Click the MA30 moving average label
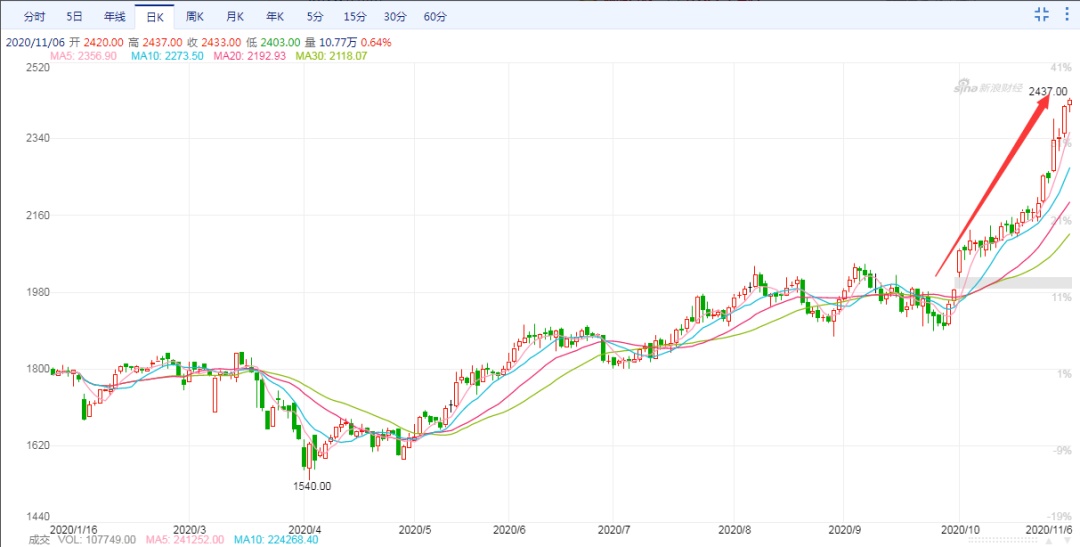This screenshot has width=1080, height=547. click(x=331, y=56)
